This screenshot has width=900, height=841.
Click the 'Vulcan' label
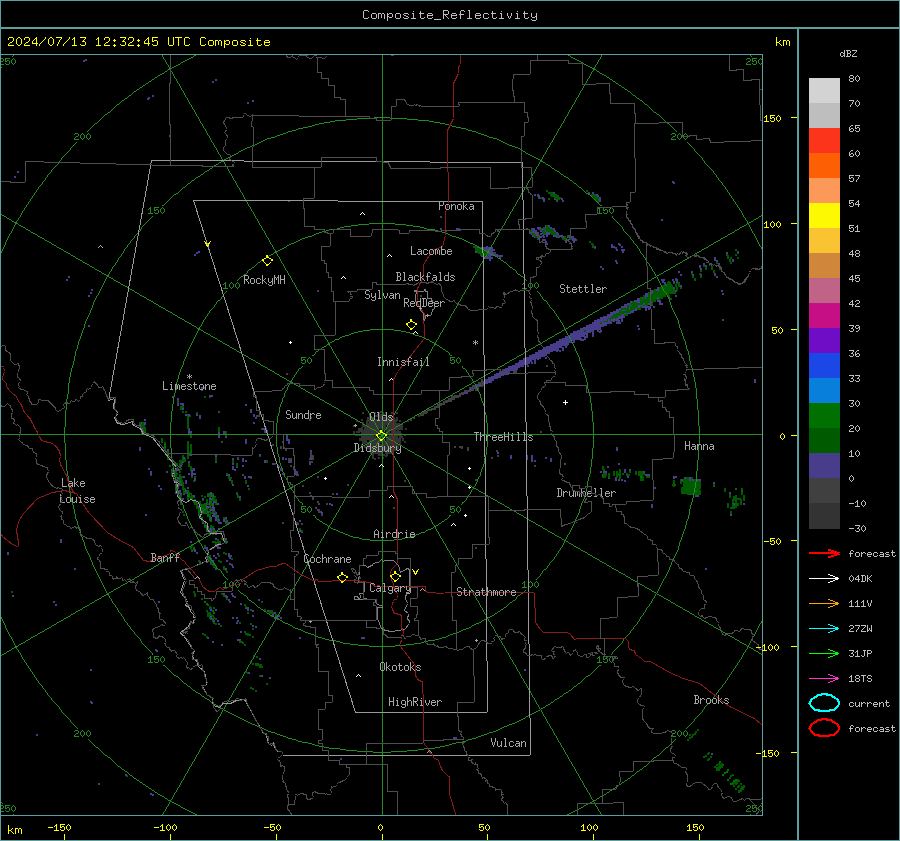pyautogui.click(x=508, y=743)
